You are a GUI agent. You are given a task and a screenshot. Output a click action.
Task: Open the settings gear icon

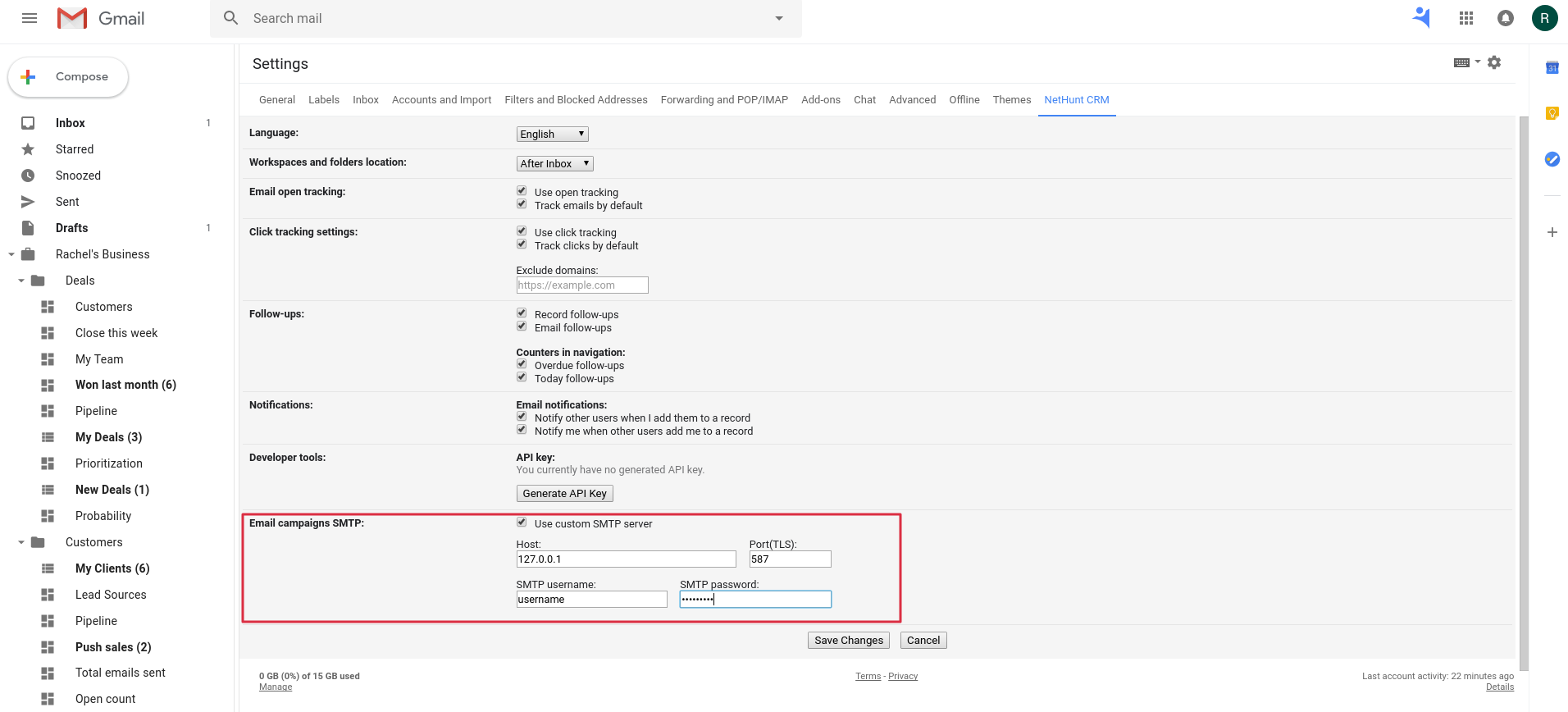(1494, 62)
